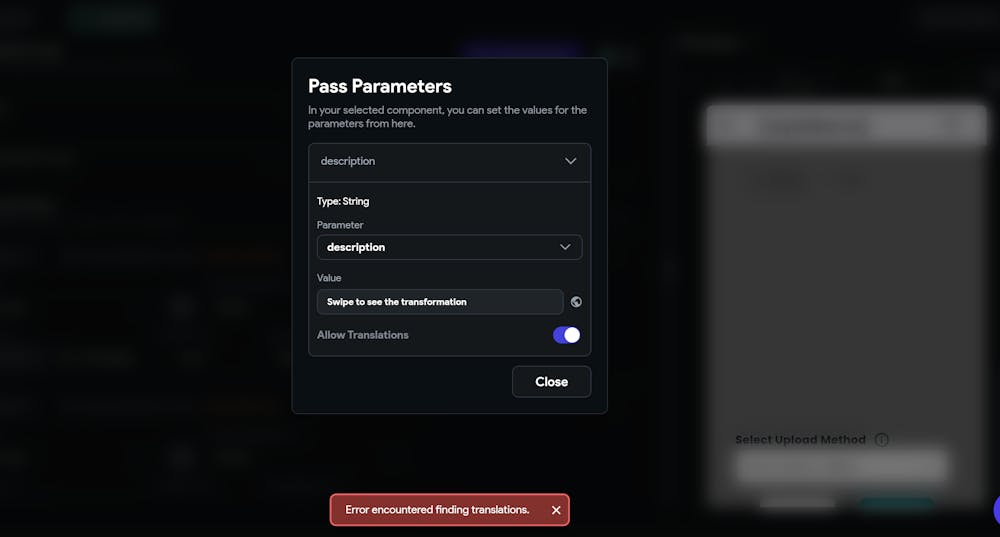The image size is (1000, 537).
Task: Click the blurred light button beside teal button
Action: click(x=797, y=505)
